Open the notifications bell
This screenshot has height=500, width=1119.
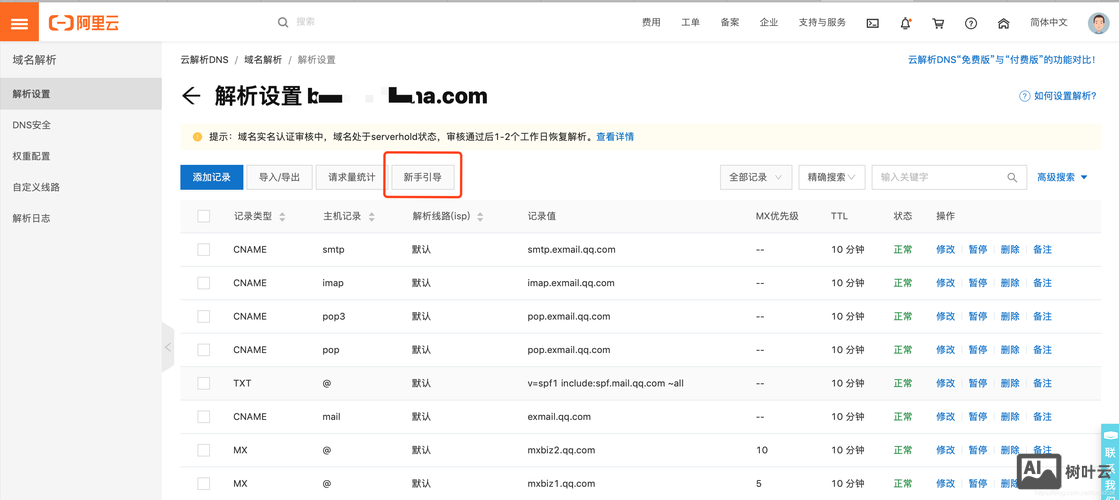click(905, 23)
